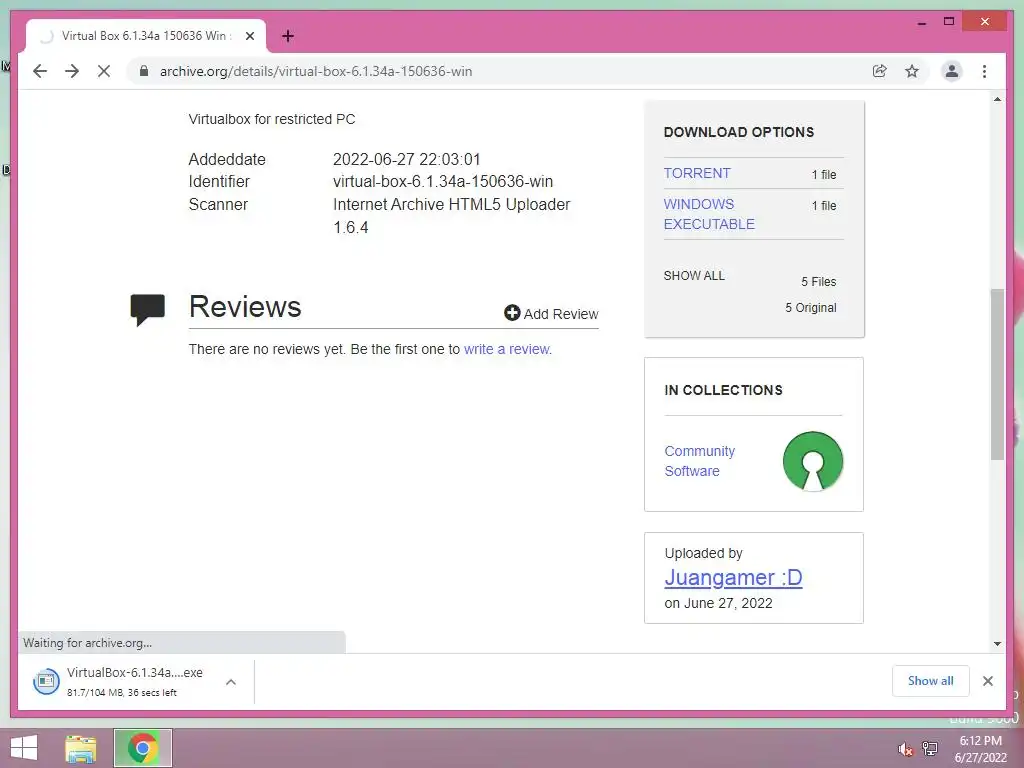Go forward to the next page
This screenshot has height=768, width=1024.
(72, 71)
